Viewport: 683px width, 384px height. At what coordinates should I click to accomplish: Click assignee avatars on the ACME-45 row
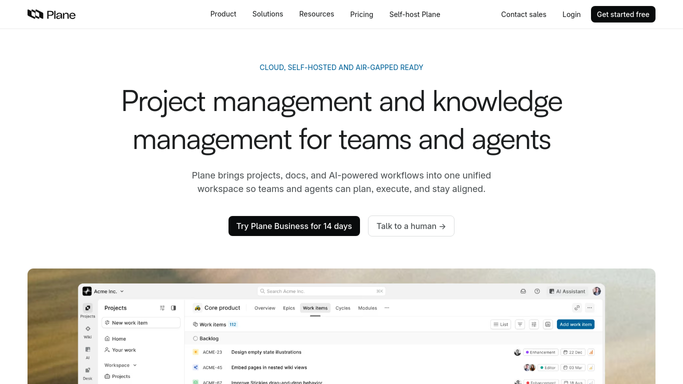click(x=529, y=367)
